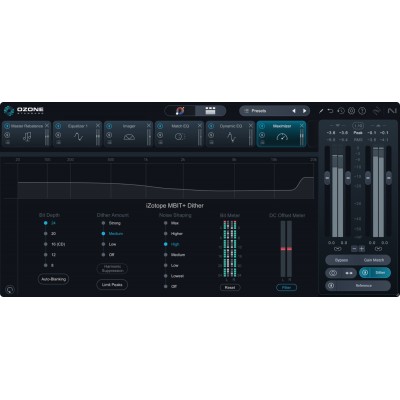400x400 pixels.
Task: Click the Bypass button
Action: (x=341, y=260)
